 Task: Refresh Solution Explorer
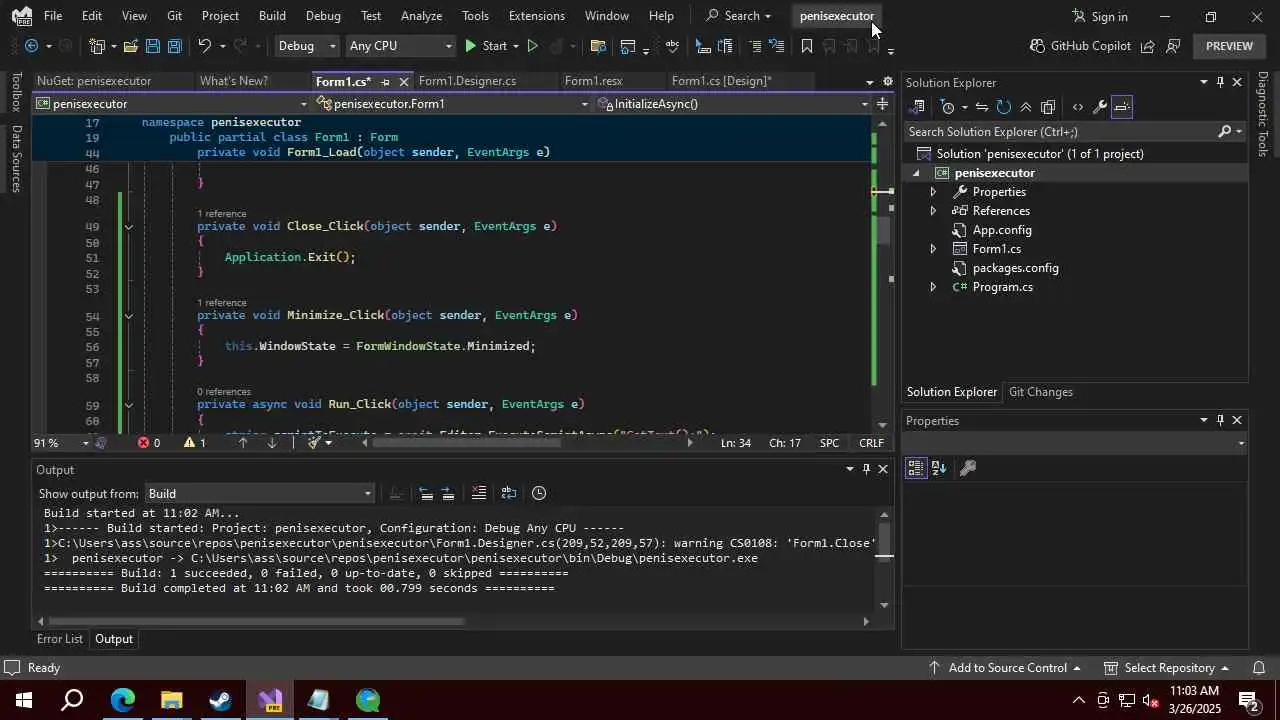[x=1004, y=107]
